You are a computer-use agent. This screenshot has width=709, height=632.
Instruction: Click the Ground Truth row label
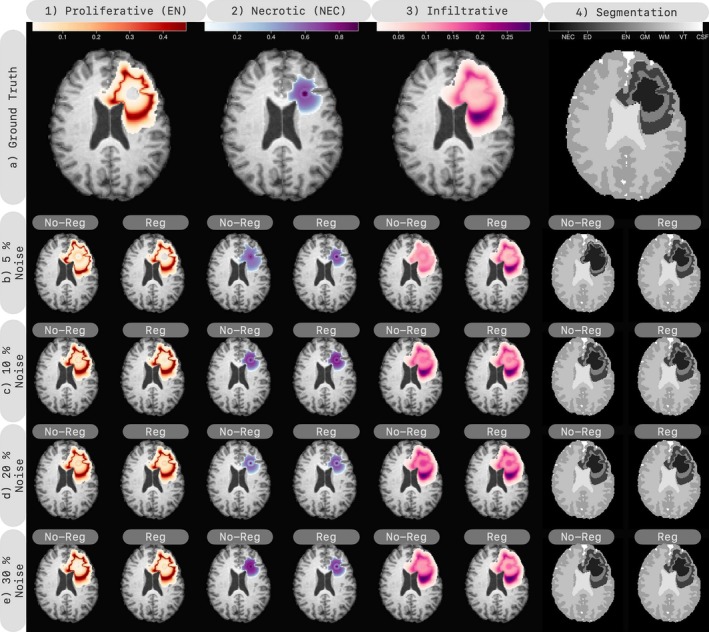13,118
